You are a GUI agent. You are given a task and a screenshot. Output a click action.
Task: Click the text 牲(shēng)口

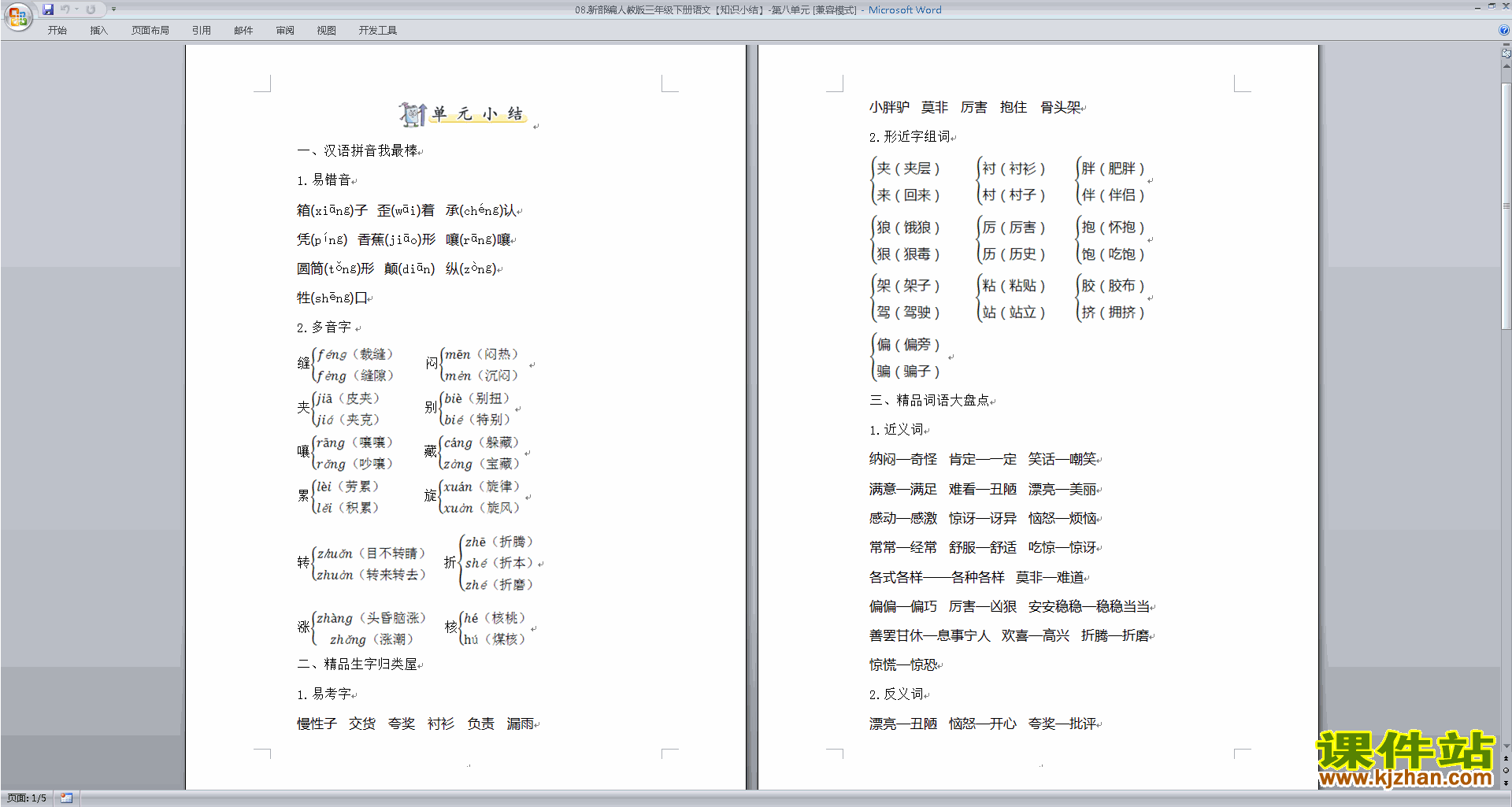click(332, 298)
